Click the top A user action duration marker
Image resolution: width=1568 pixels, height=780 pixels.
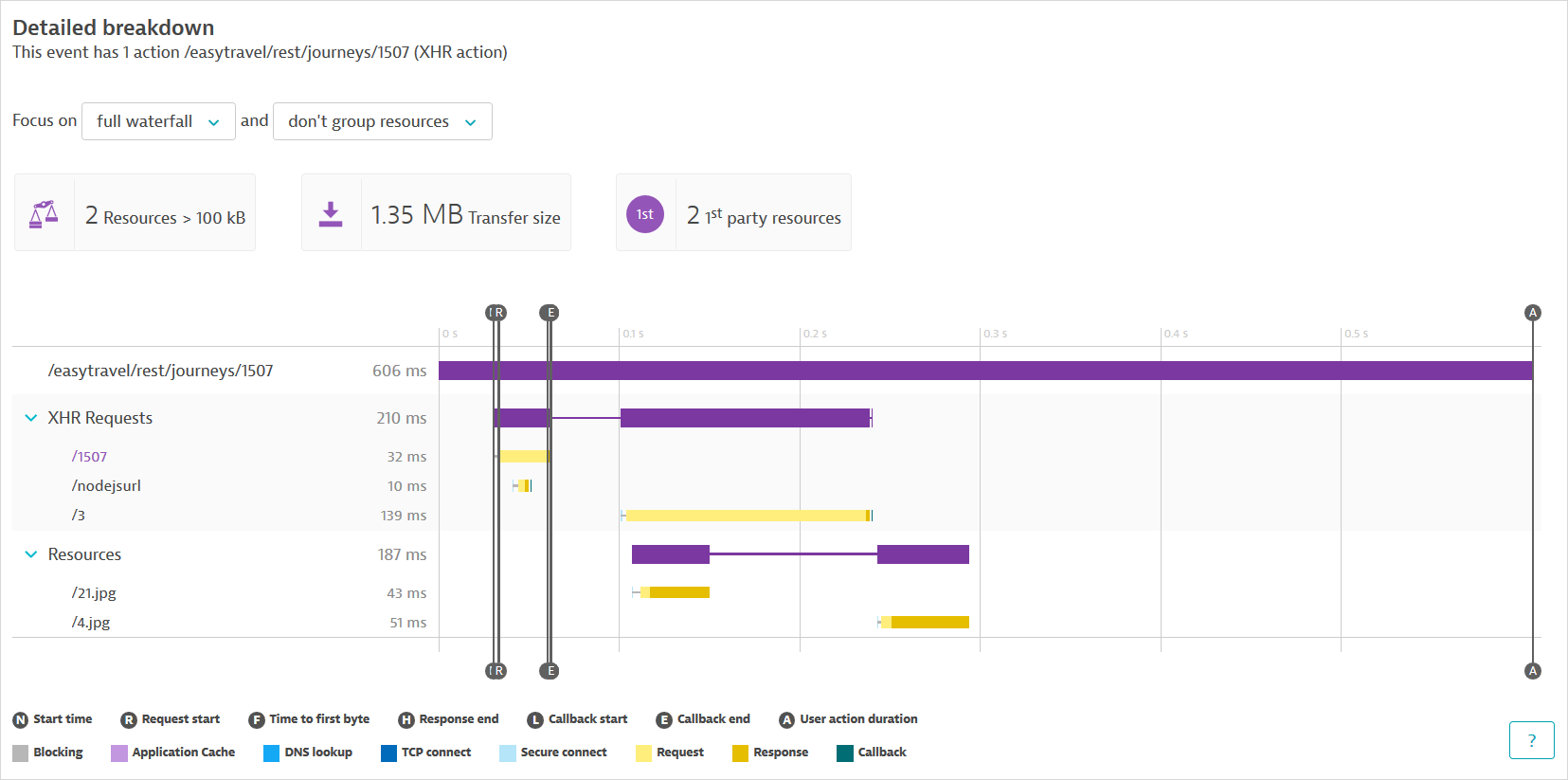(x=1533, y=313)
